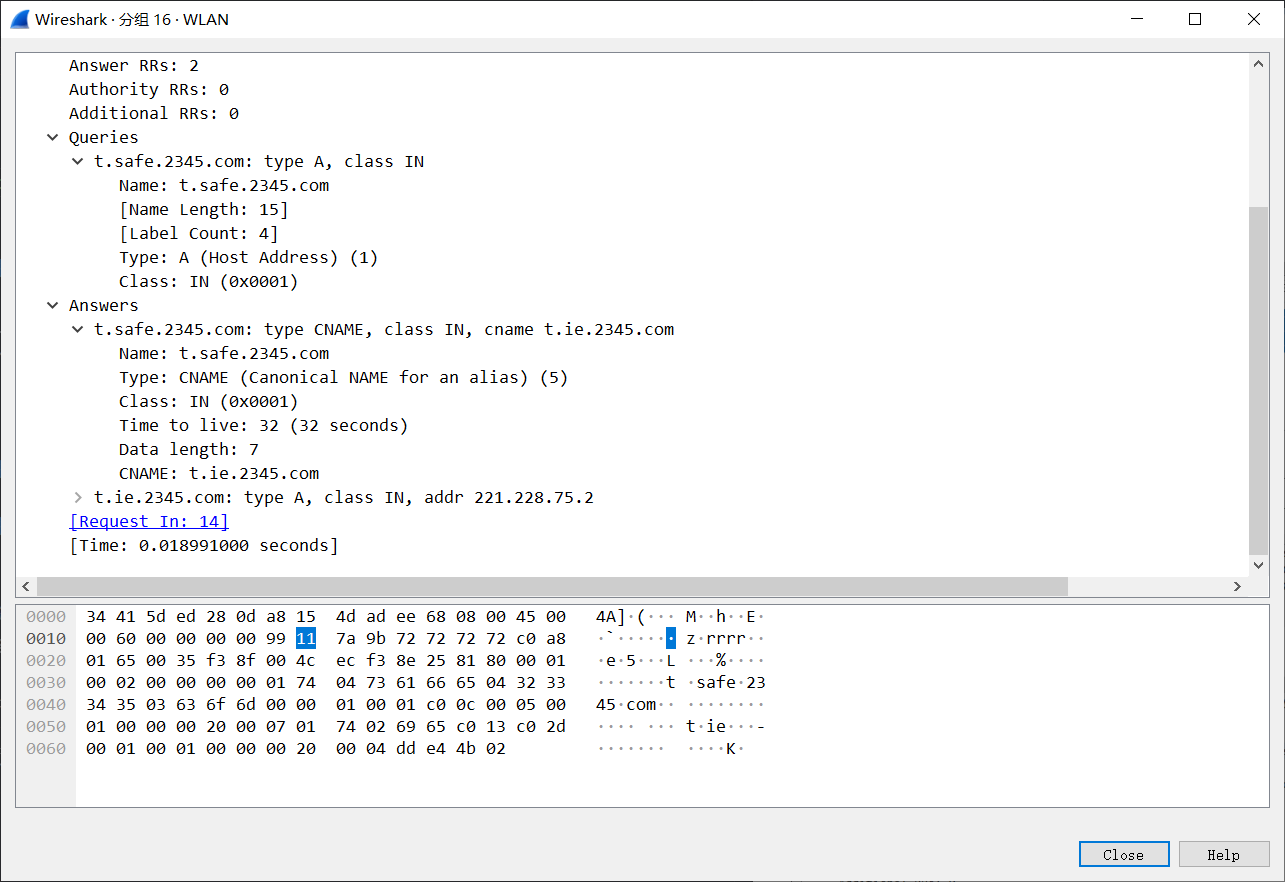This screenshot has width=1285, height=882.
Task: Click the highlighted hex byte 11
Action: point(305,639)
